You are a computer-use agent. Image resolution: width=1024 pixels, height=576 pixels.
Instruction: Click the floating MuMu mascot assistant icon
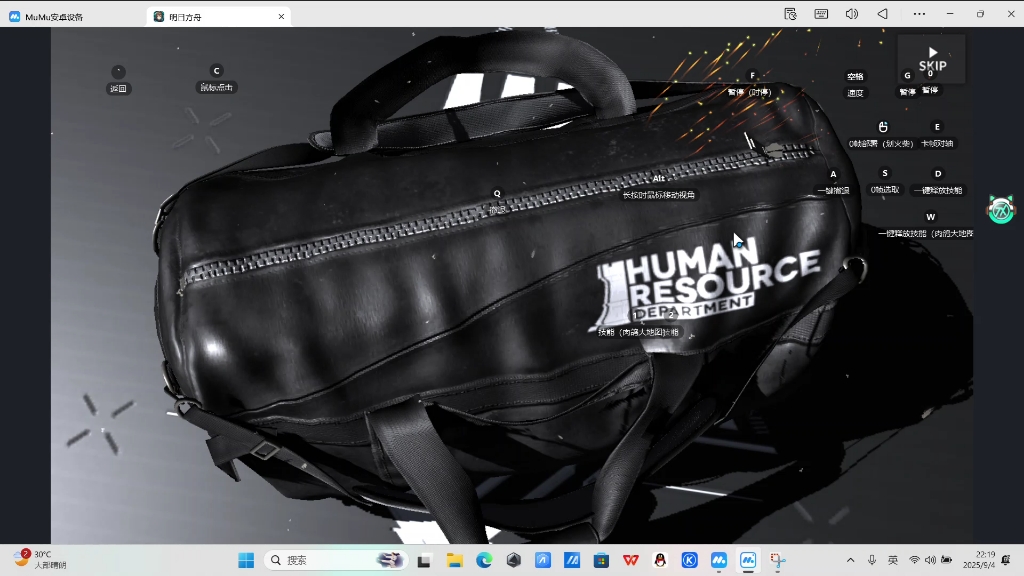coord(1000,210)
